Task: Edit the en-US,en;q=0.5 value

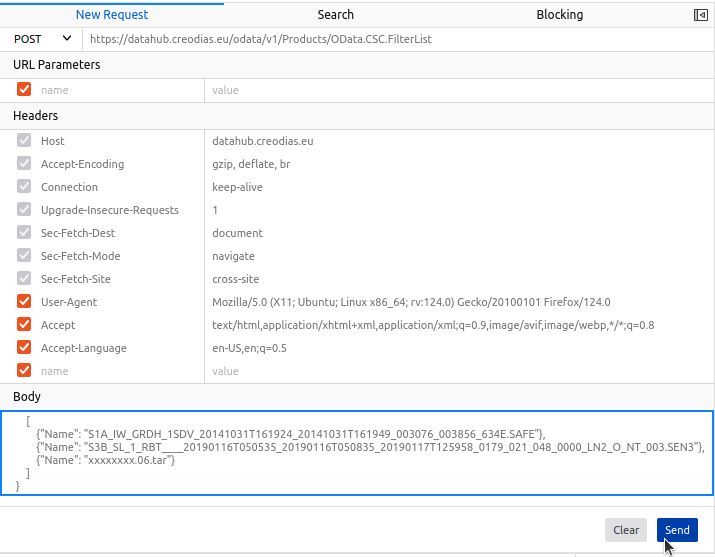Action: [249, 348]
